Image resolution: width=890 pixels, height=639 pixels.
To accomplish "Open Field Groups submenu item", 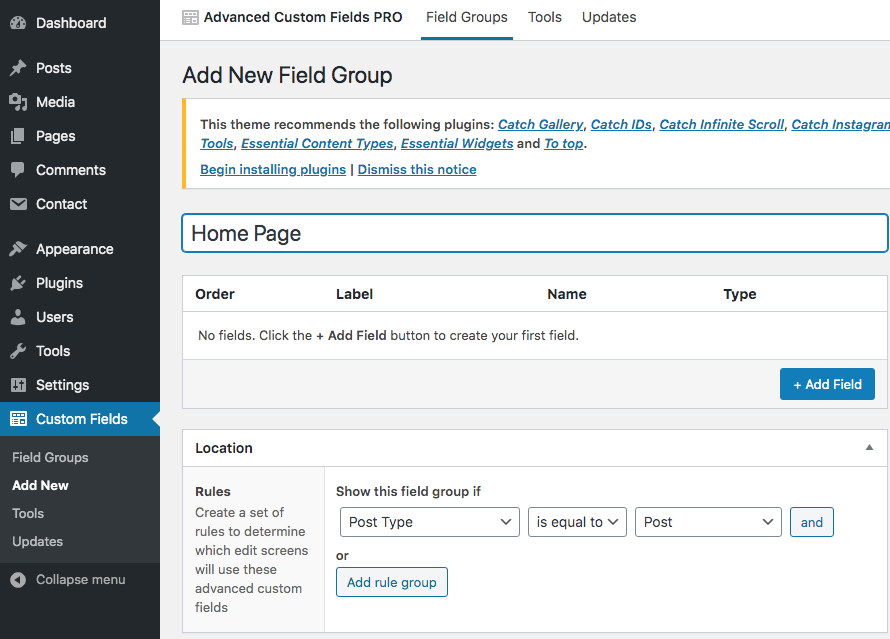I will [x=51, y=457].
